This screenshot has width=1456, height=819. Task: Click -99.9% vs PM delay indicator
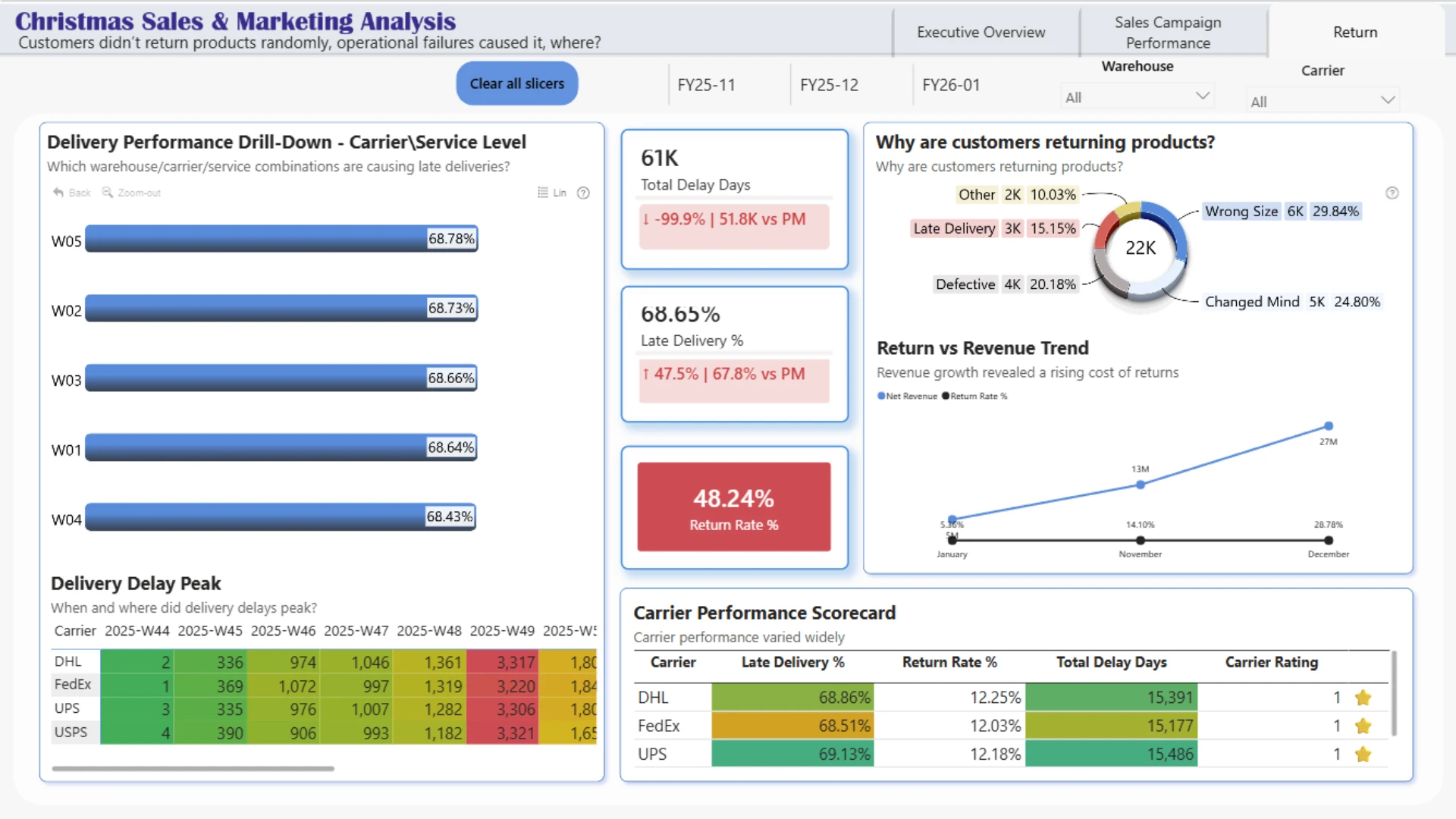tap(734, 226)
